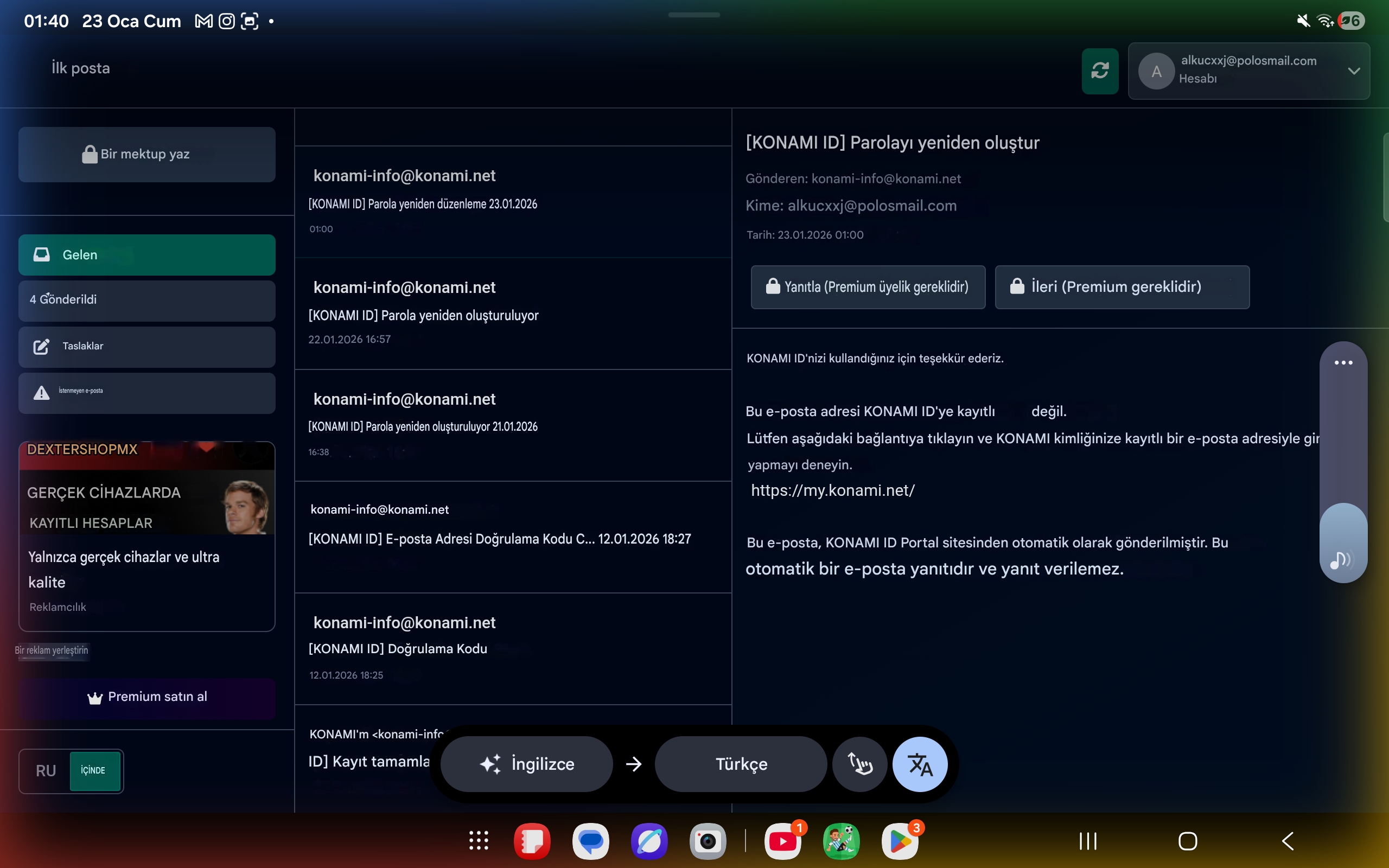Open the DEXTERSHOPMX ad banner image
This screenshot has width=1389, height=868.
(147, 488)
